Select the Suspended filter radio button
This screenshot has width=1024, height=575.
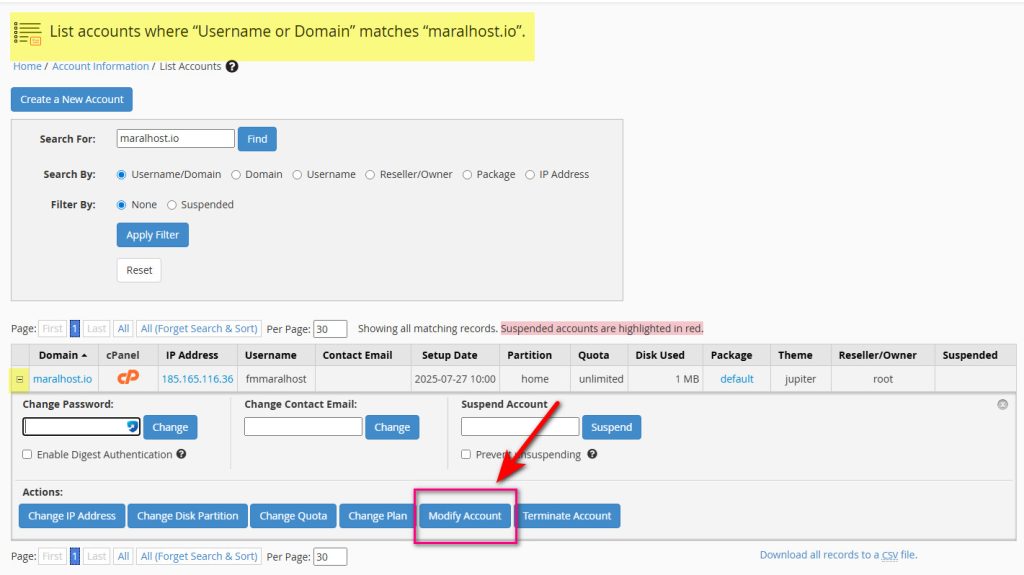point(172,205)
